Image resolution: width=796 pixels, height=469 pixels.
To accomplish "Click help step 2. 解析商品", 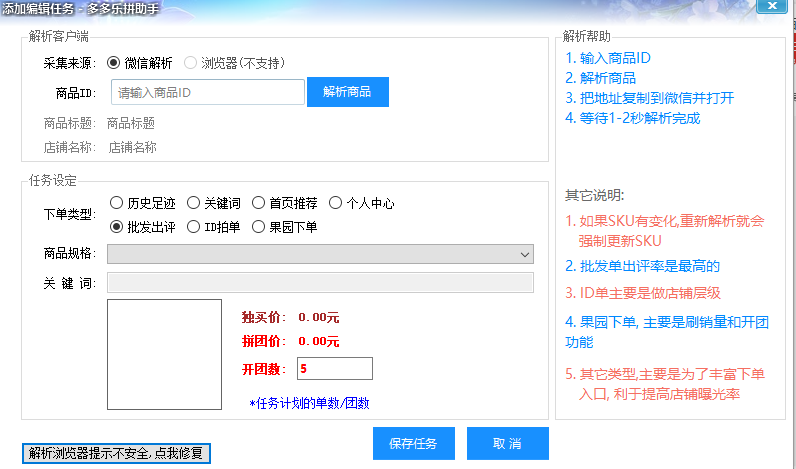I will [601, 78].
